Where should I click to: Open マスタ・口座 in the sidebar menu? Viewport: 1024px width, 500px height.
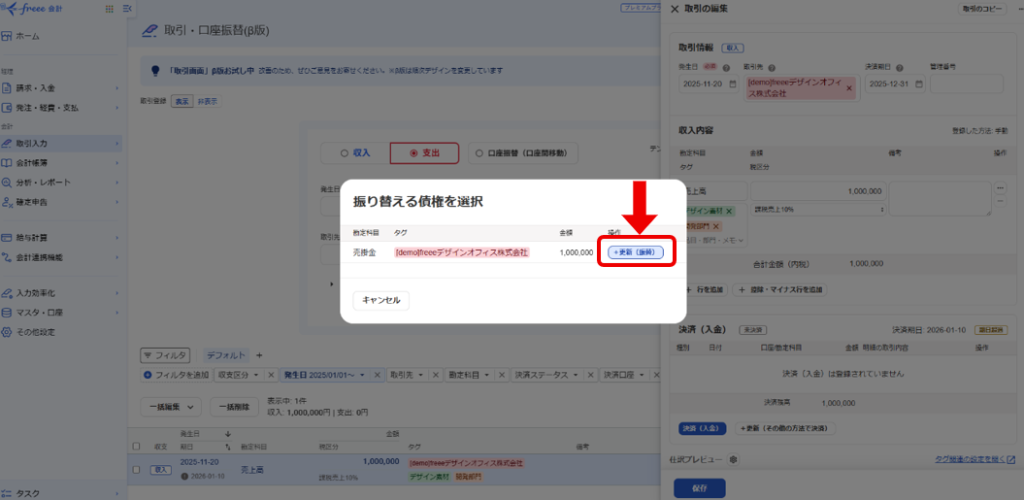coord(60,313)
